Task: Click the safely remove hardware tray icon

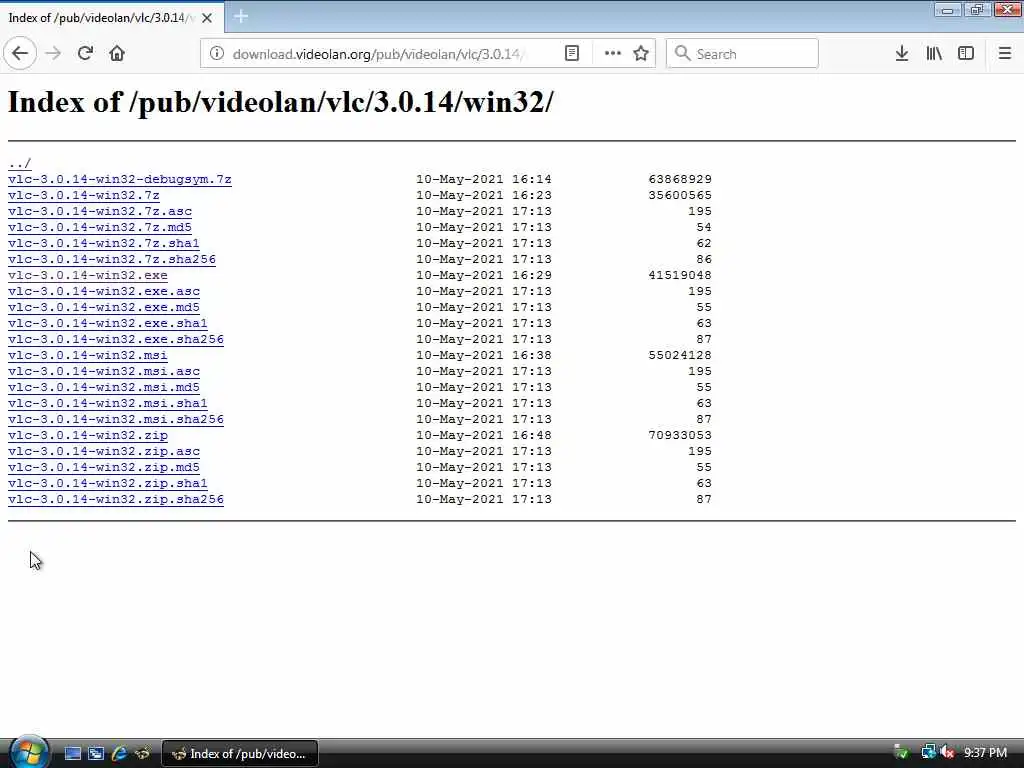Action: (x=901, y=753)
